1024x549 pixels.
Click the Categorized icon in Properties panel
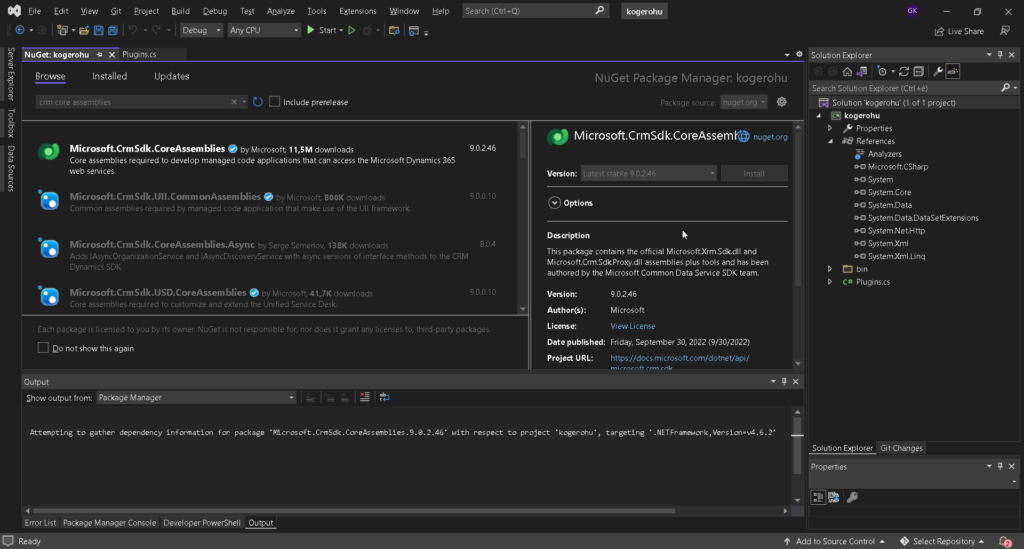tap(818, 497)
